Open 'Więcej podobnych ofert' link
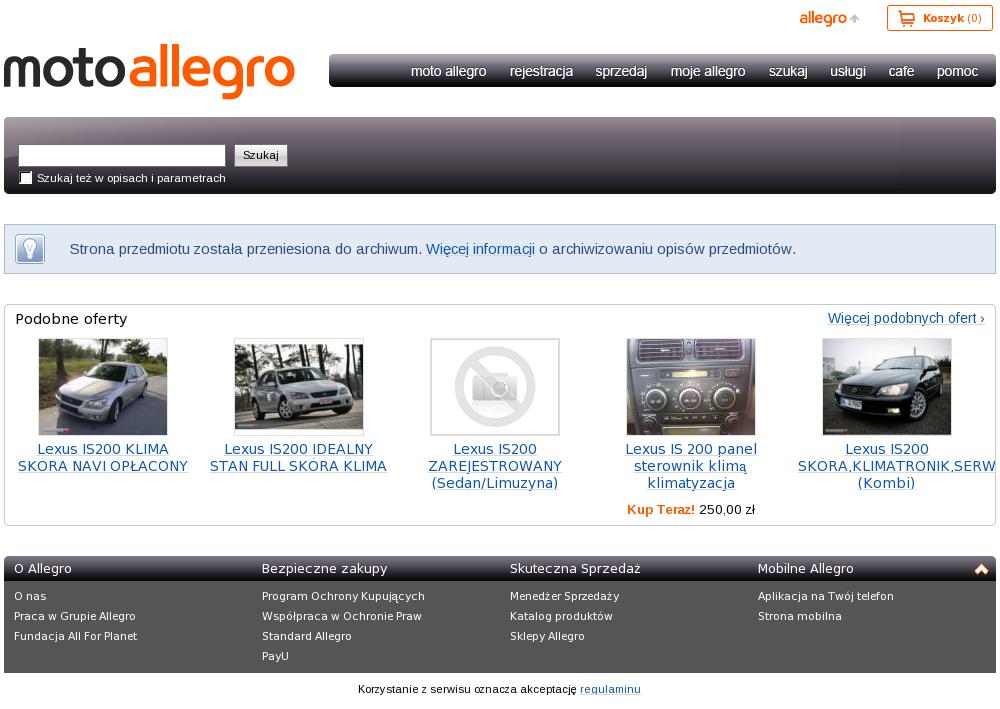 (906, 318)
